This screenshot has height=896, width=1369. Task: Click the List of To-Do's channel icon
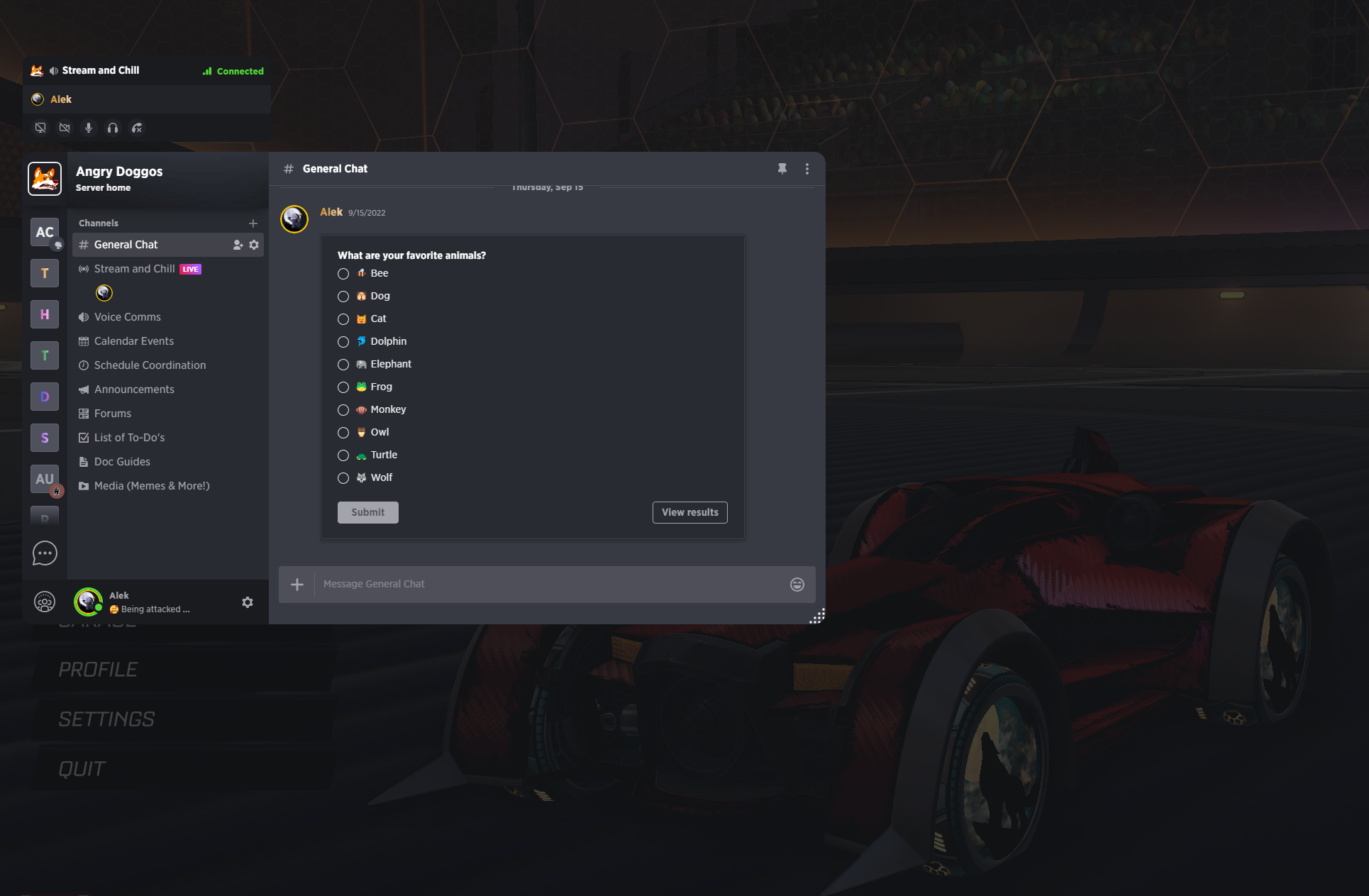click(84, 437)
